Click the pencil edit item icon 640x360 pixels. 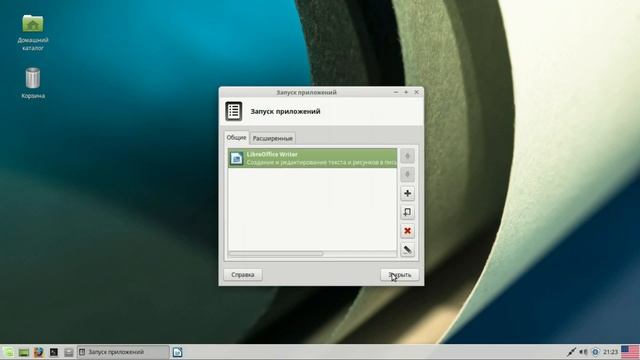(x=407, y=250)
